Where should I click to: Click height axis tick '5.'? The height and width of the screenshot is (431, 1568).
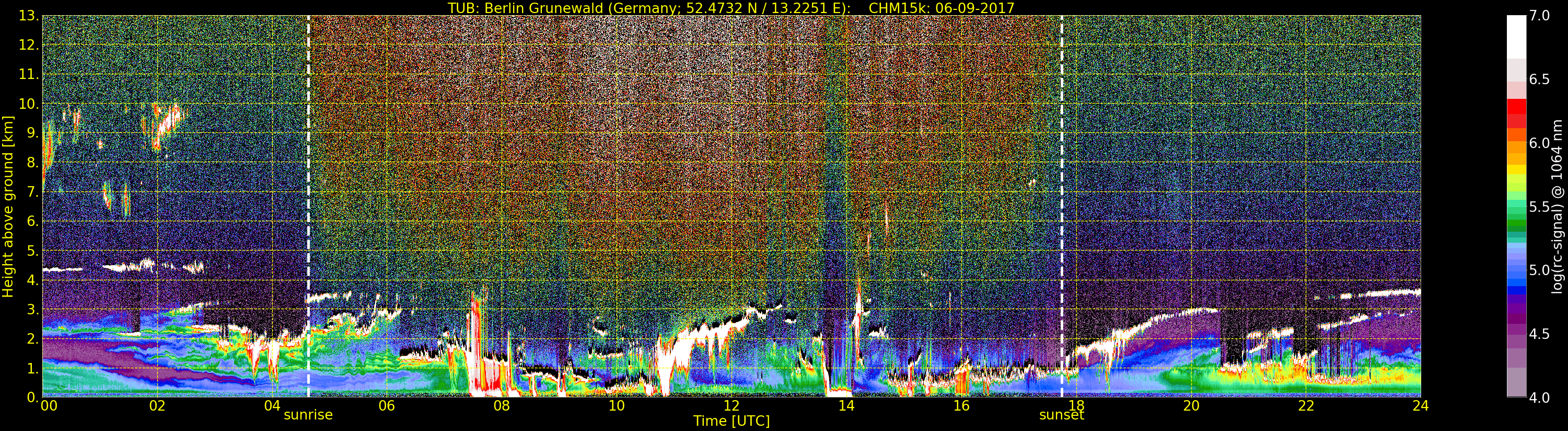coord(33,251)
